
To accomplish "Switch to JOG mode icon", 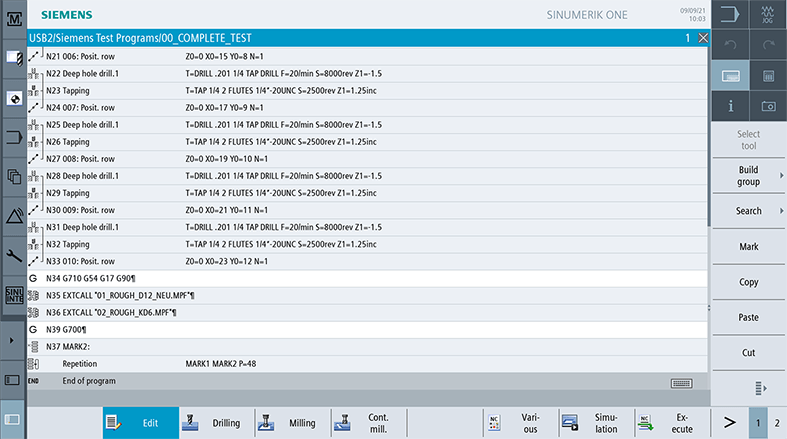I will [768, 14].
